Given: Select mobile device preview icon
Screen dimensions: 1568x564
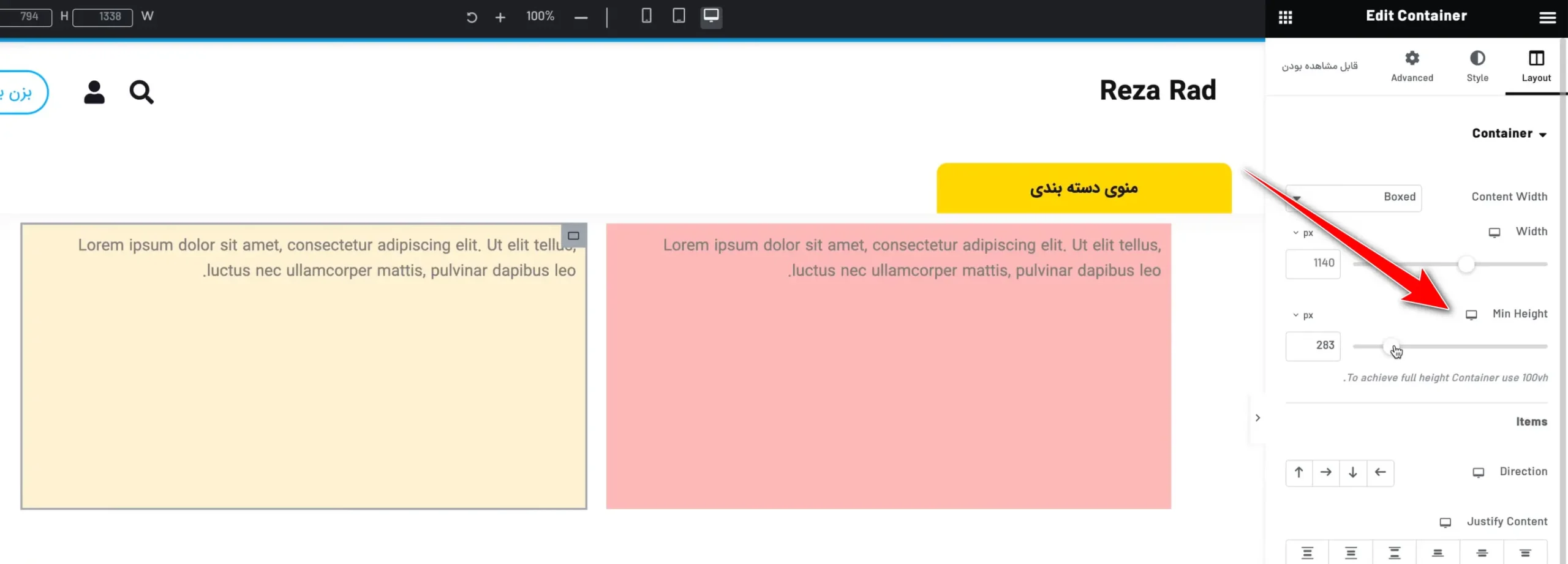Looking at the screenshot, I should point(646,16).
